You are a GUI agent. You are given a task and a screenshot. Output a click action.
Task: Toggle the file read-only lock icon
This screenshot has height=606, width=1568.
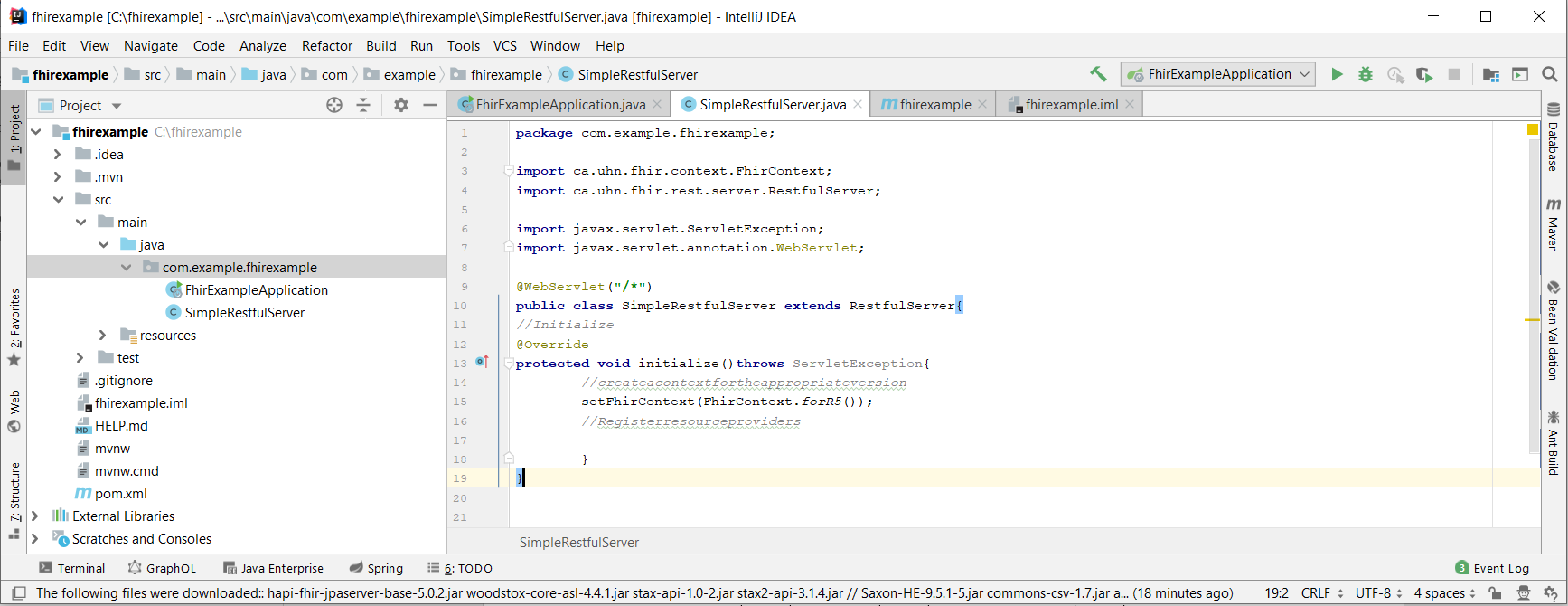click(x=1496, y=593)
